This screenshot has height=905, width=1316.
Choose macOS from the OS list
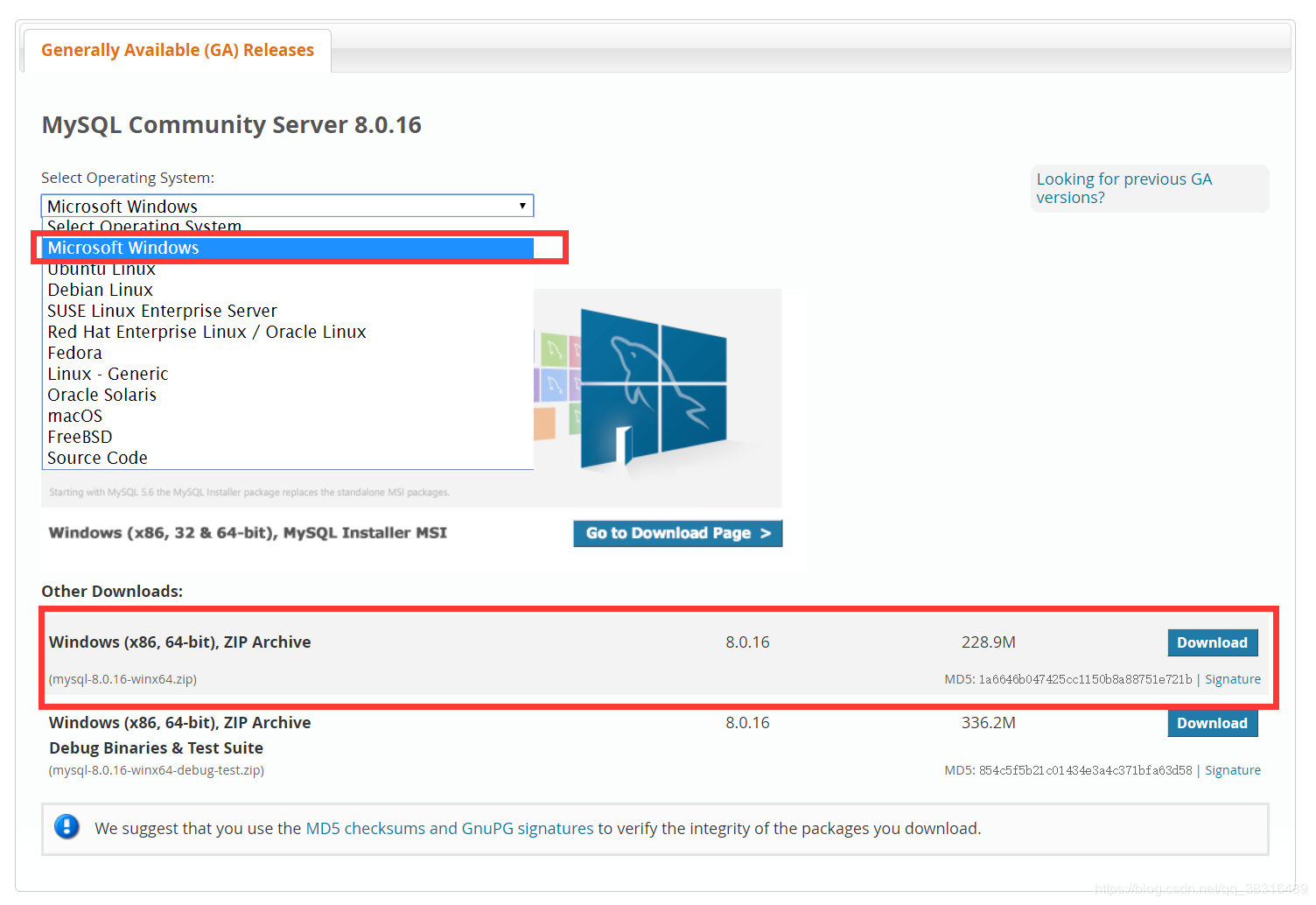[288, 416]
